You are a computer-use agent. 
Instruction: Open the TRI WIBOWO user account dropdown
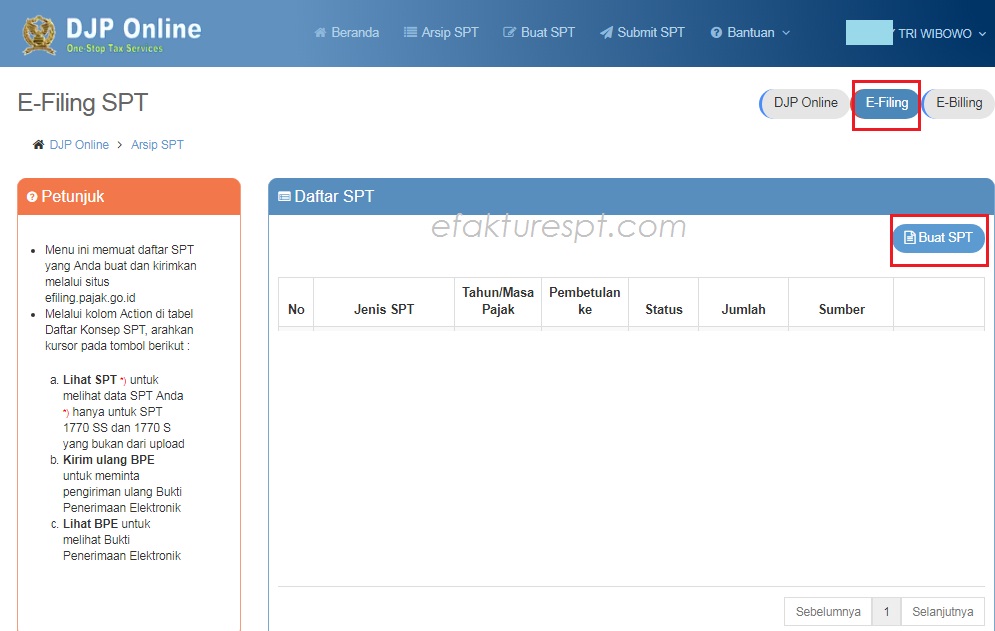pyautogui.click(x=942, y=34)
